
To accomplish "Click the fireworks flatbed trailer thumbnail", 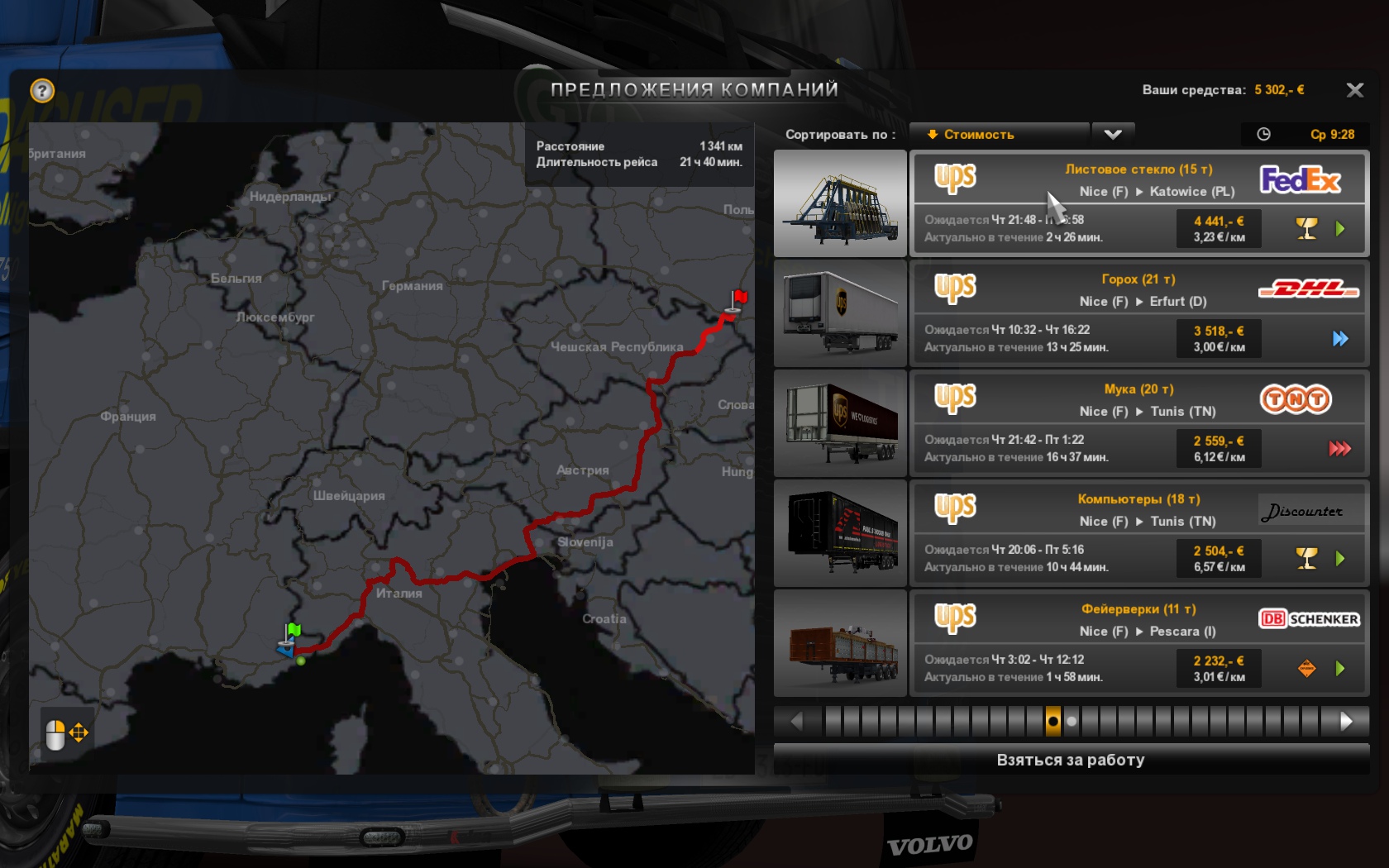I will click(x=840, y=643).
